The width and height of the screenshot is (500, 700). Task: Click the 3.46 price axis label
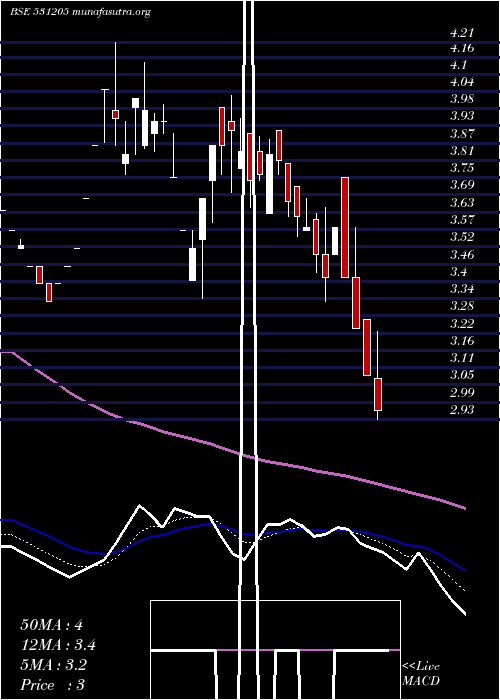pos(462,255)
